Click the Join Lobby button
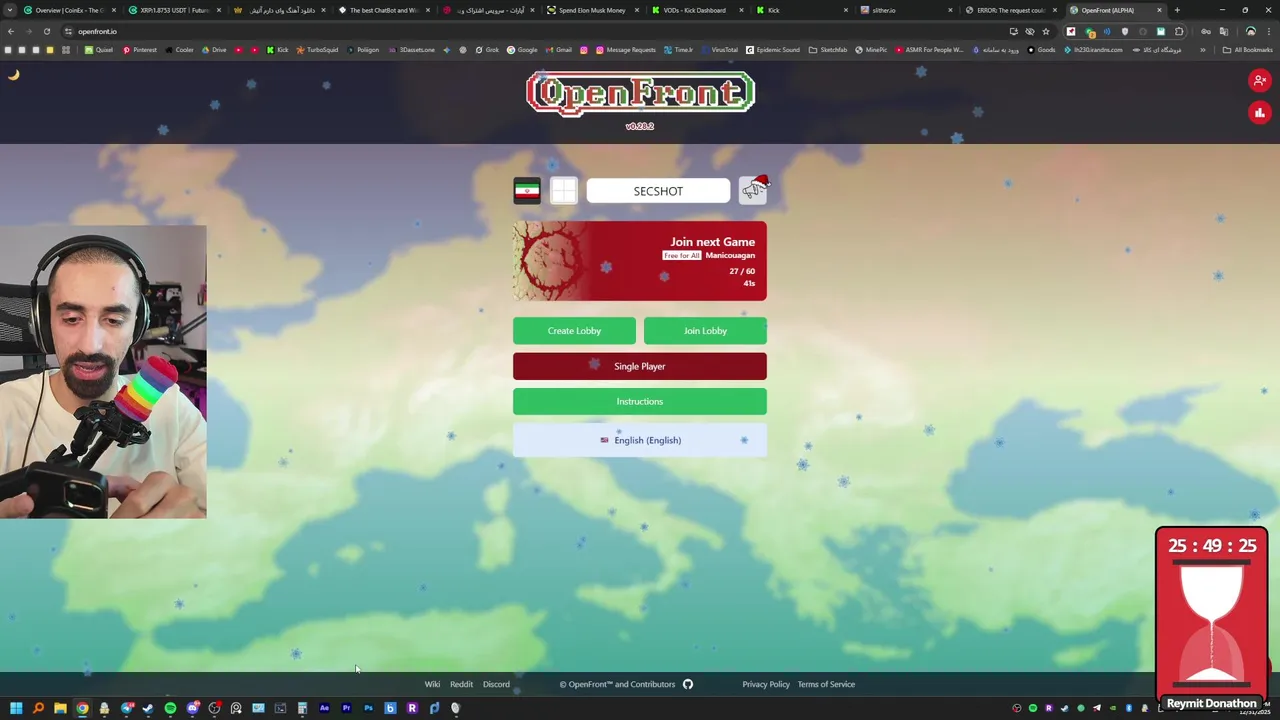Screen dimensions: 1280x720 click(705, 331)
